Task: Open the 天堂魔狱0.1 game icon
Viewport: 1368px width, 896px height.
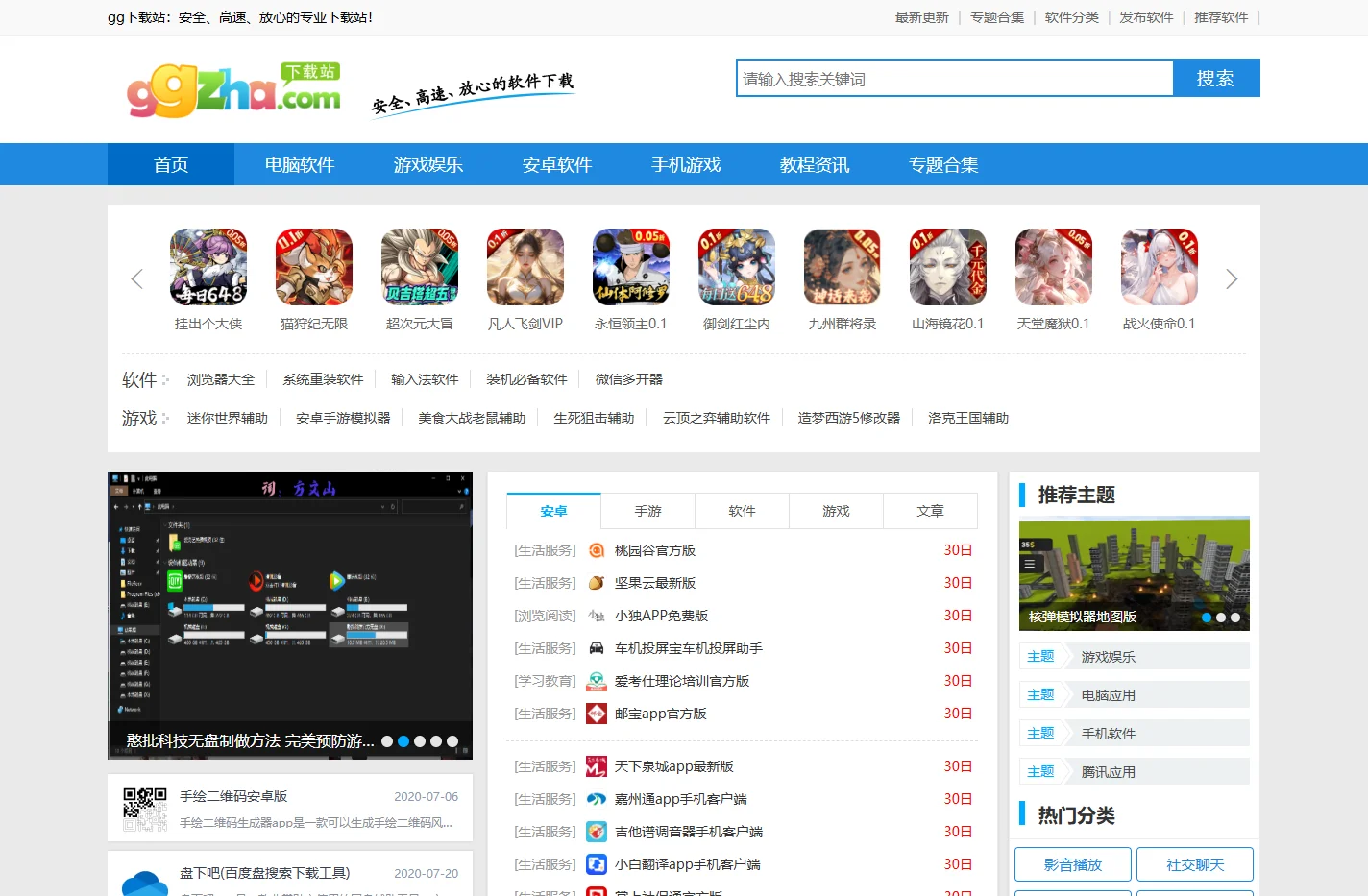Action: coord(1054,267)
